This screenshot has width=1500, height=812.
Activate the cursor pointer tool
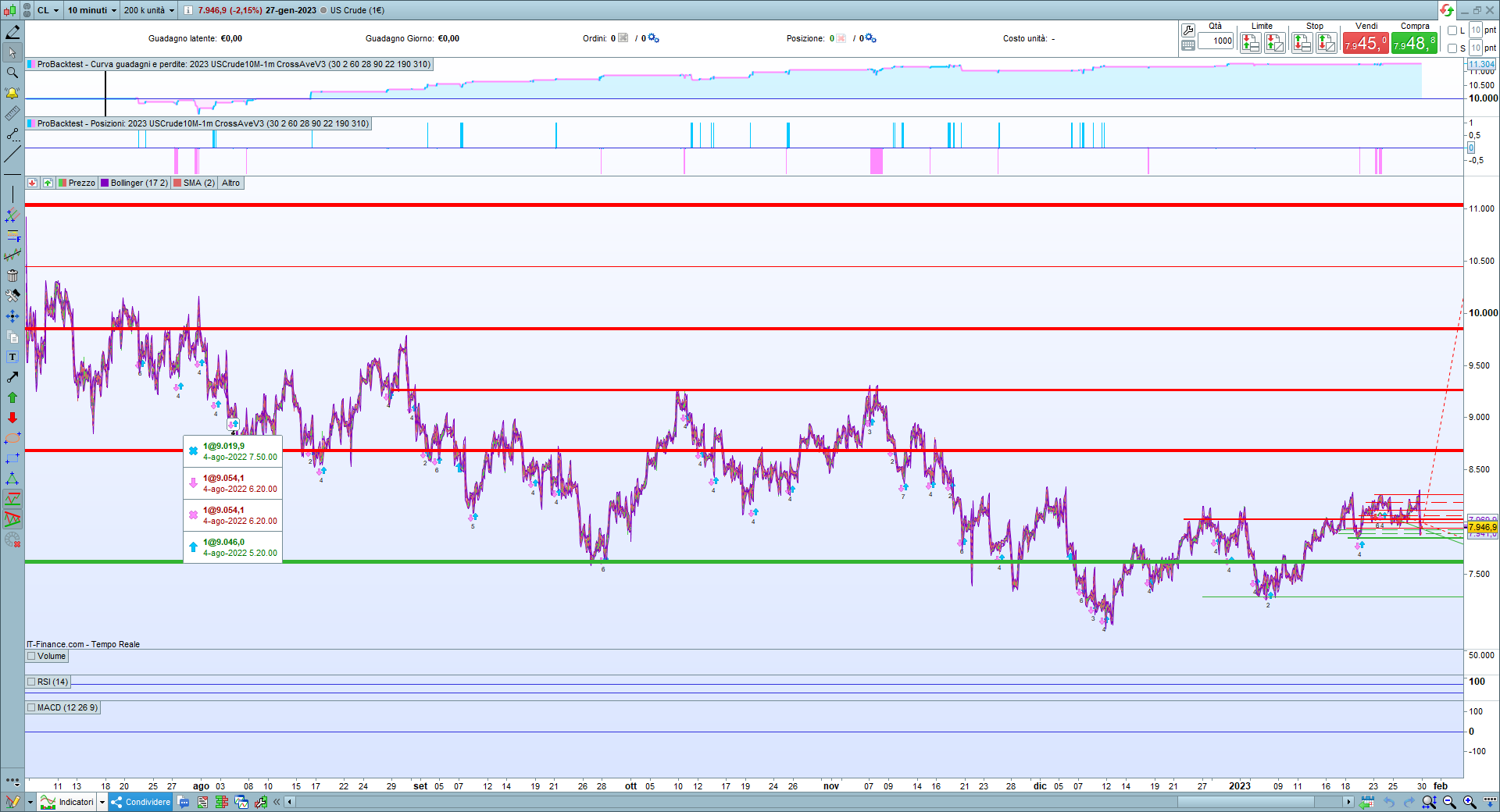(x=12, y=53)
